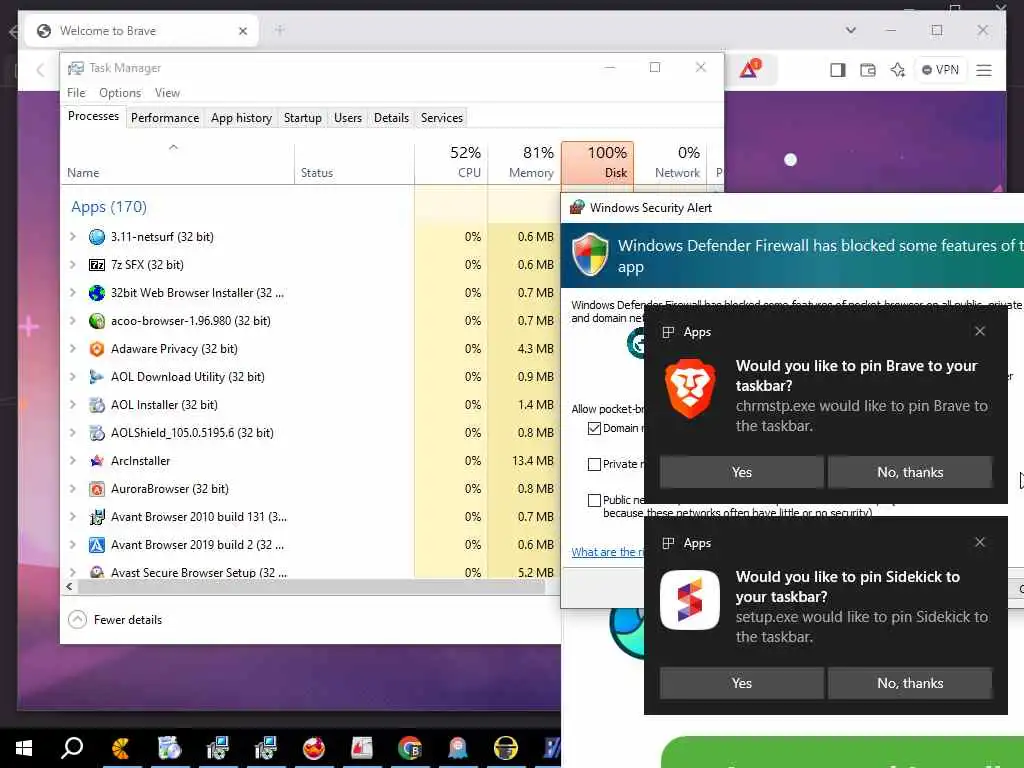Switch to the Services tab
This screenshot has height=768, width=1024.
(441, 118)
